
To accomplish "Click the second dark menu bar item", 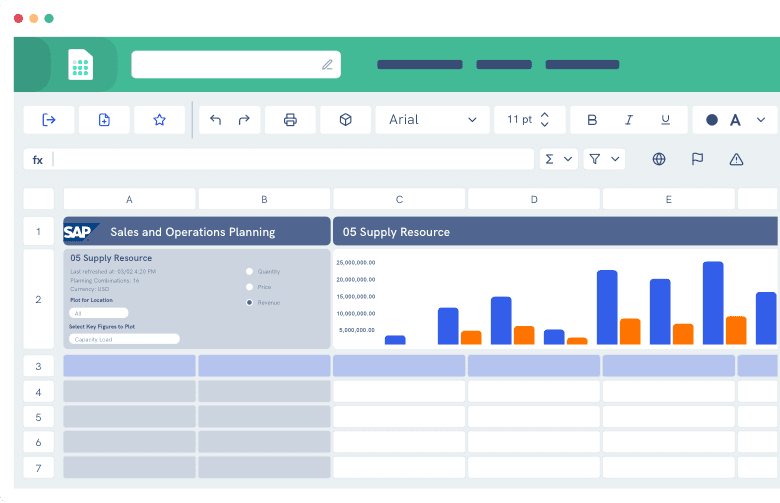I will (504, 65).
